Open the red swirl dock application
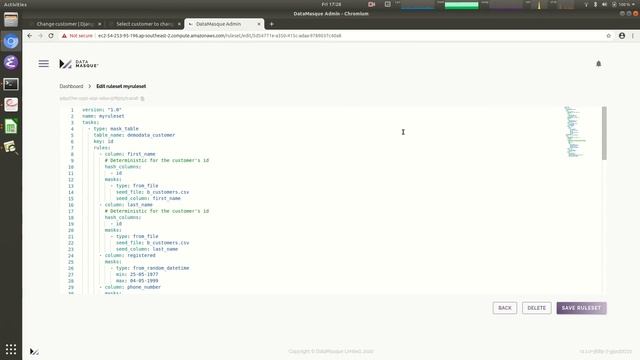The width and height of the screenshot is (640, 360). tap(11, 105)
